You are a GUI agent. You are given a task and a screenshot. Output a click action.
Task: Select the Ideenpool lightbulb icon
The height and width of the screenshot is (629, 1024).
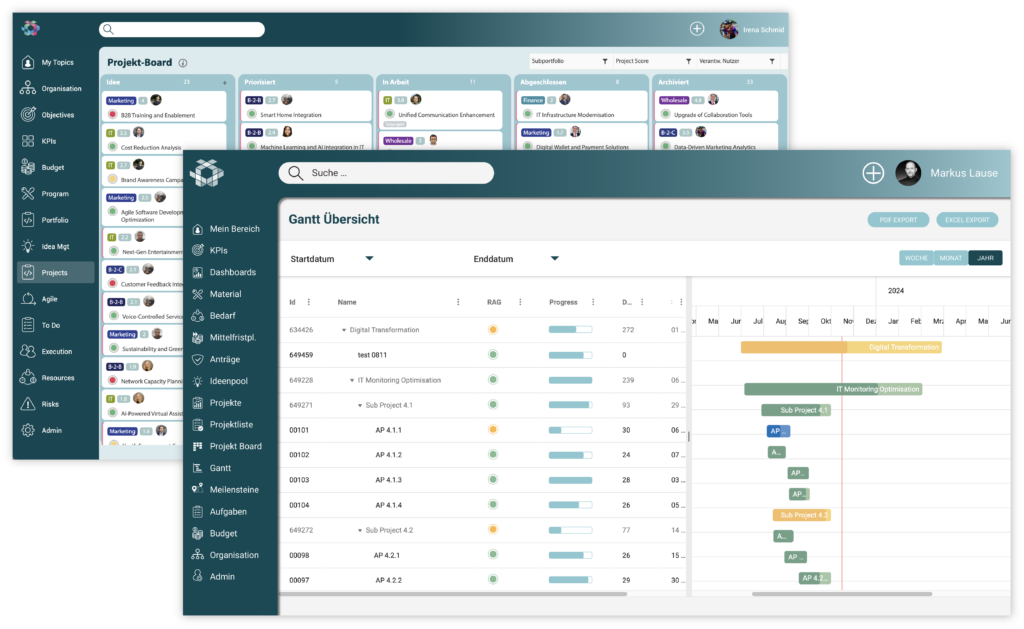click(x=198, y=381)
